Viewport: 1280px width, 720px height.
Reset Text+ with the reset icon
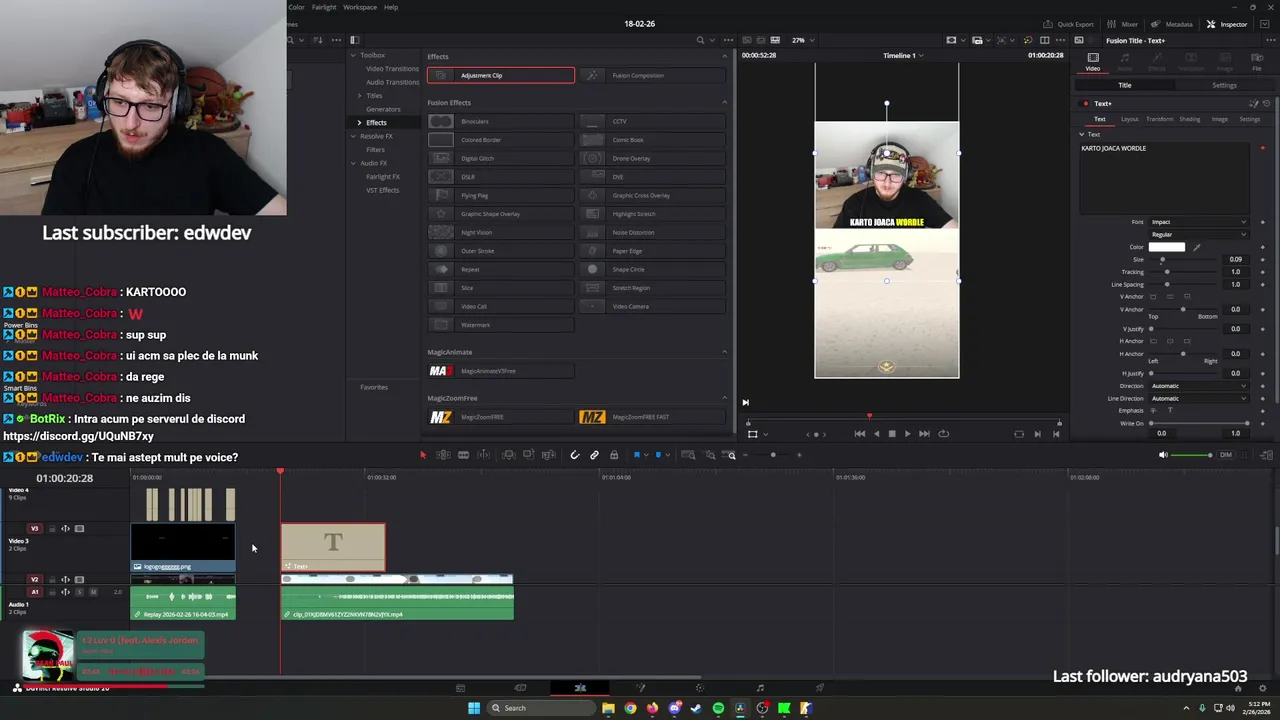point(1266,104)
